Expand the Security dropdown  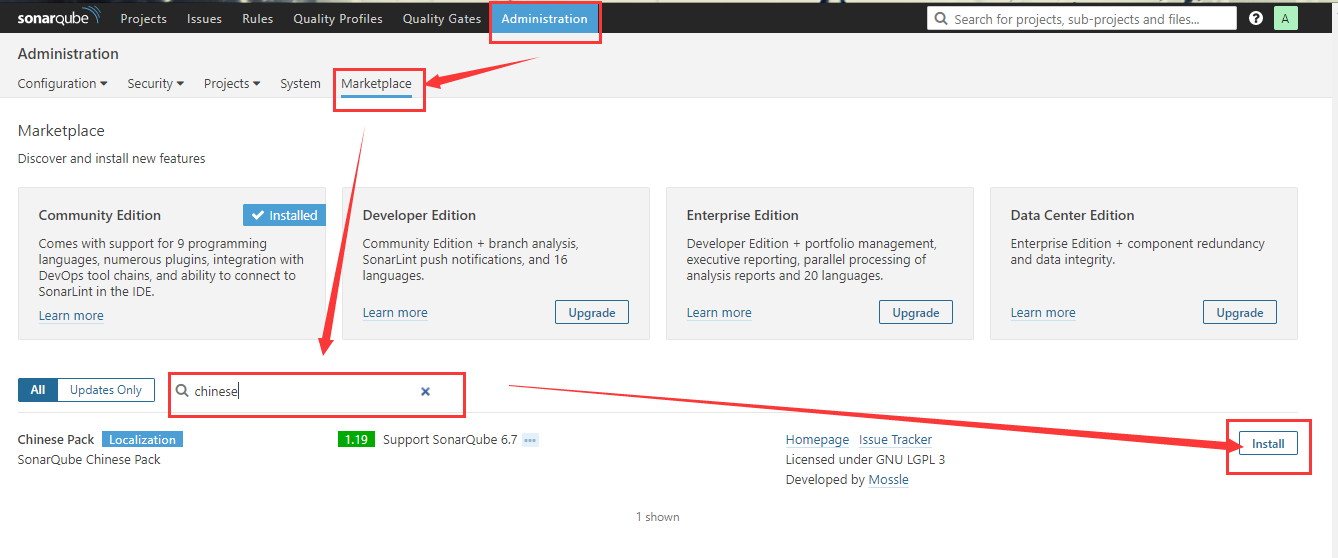coord(155,84)
